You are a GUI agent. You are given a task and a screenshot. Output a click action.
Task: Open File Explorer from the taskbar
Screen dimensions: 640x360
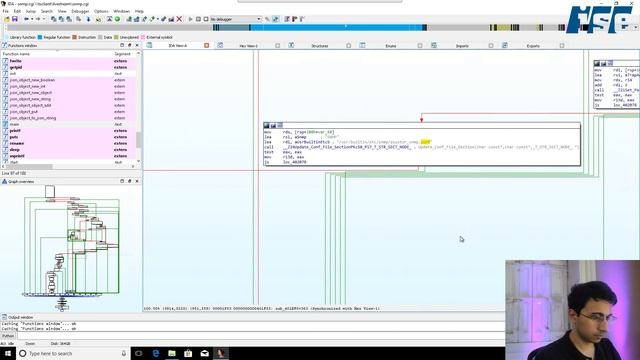pos(172,353)
